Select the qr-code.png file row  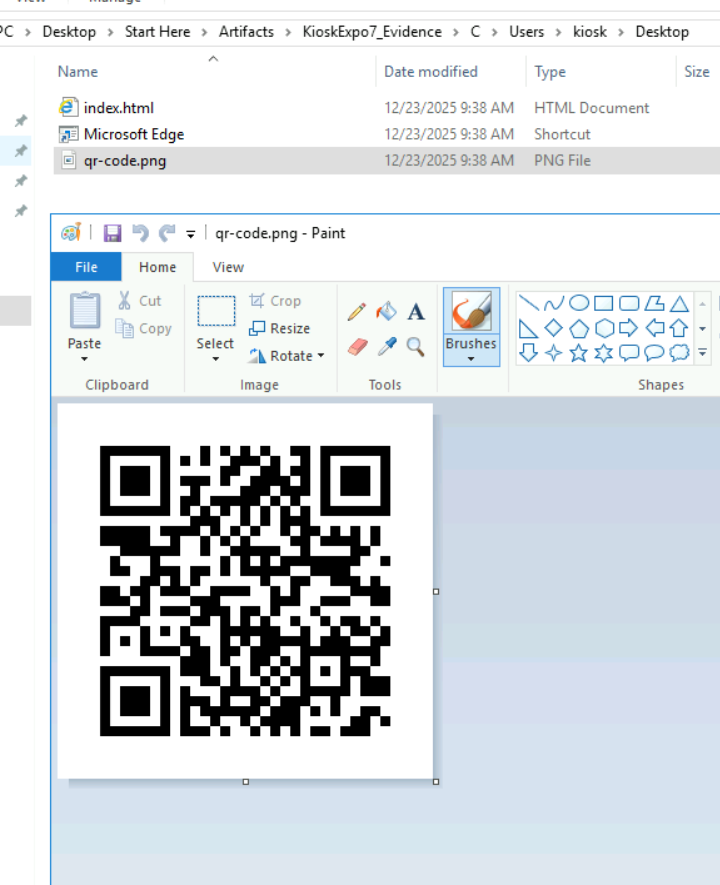[387, 161]
